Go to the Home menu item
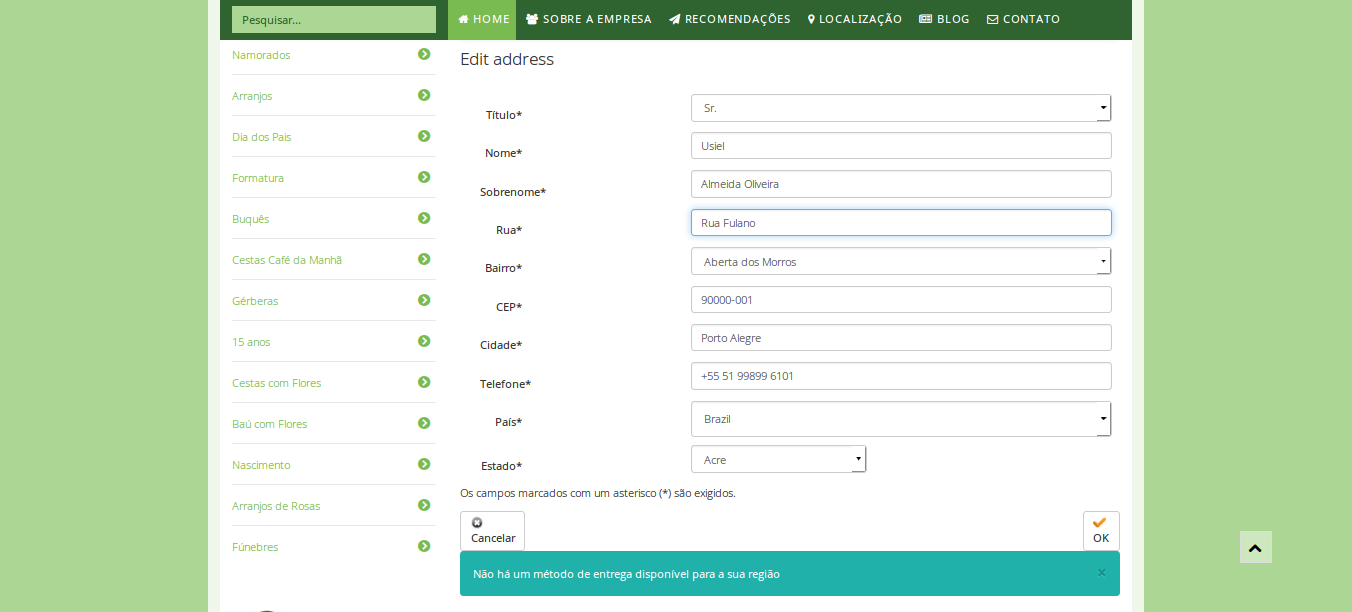The height and width of the screenshot is (612, 1352). click(483, 19)
